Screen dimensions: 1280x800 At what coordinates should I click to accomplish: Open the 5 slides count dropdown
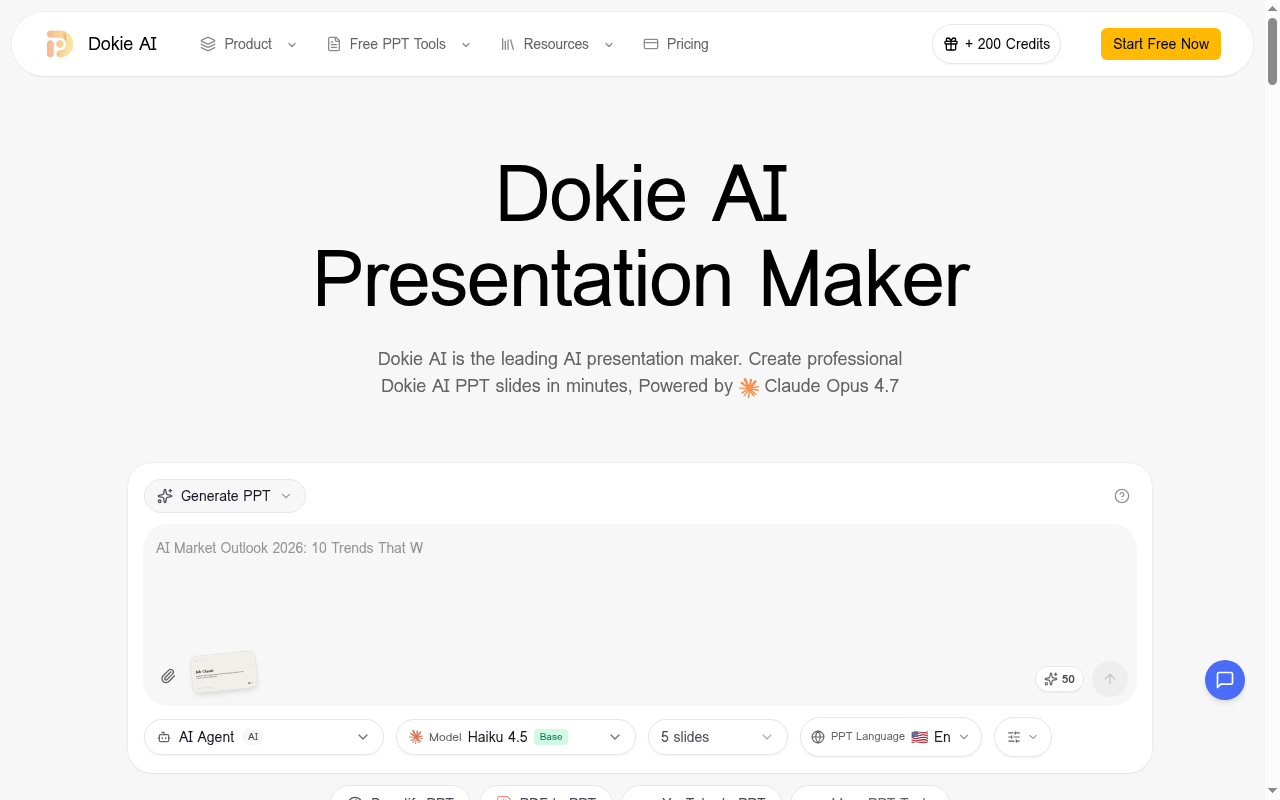click(x=718, y=737)
